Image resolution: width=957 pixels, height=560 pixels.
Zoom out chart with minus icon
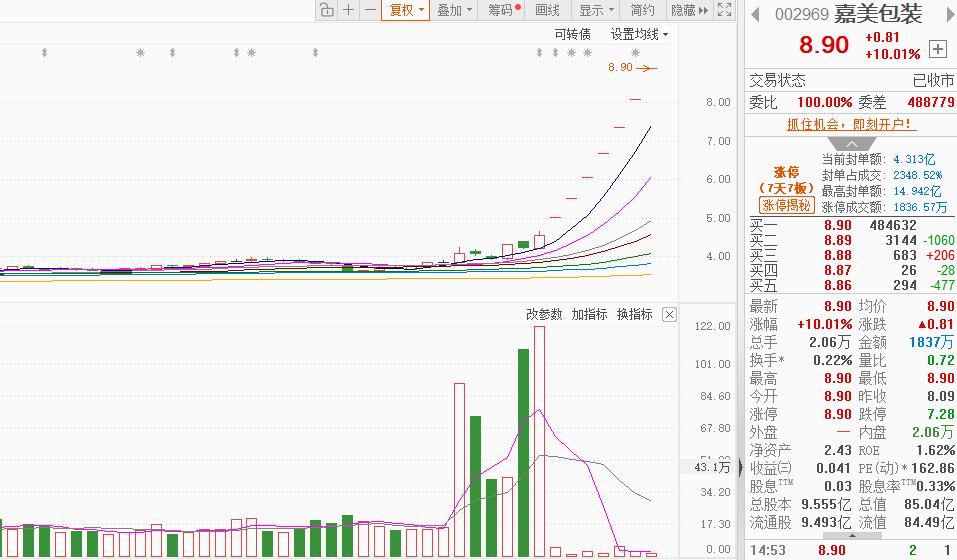pyautogui.click(x=370, y=10)
